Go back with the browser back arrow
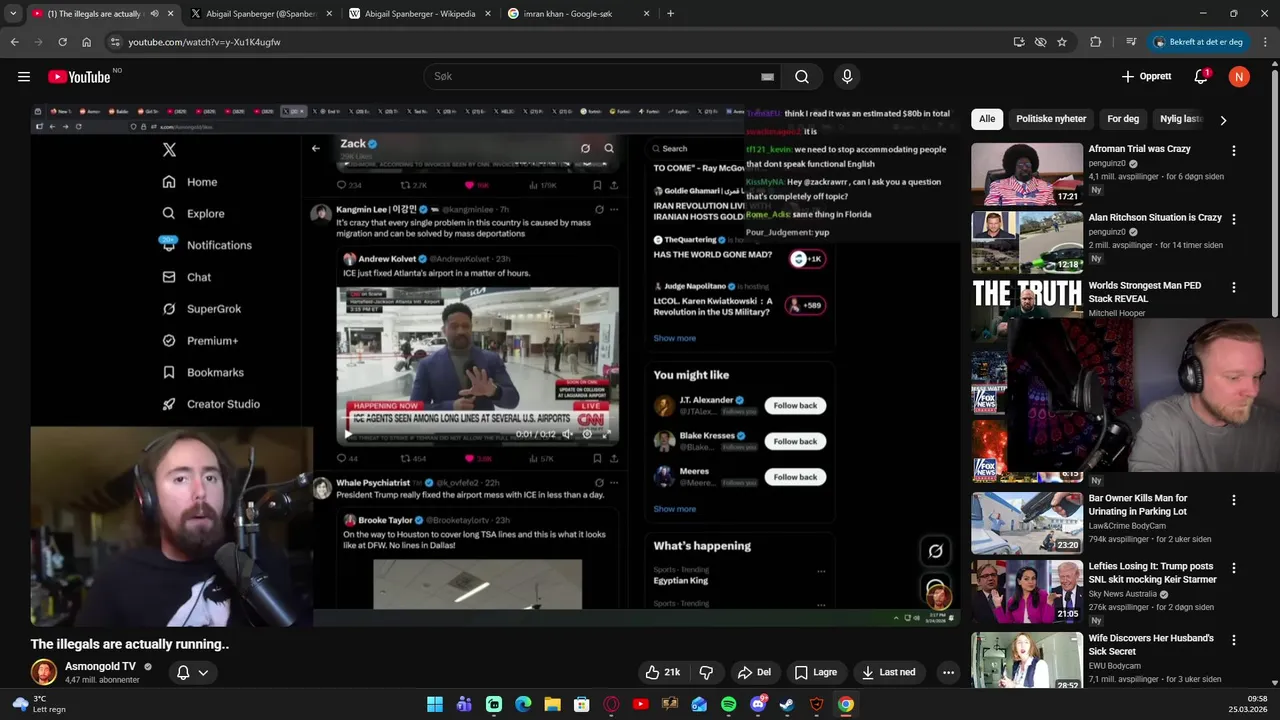Viewport: 1280px width, 720px height. point(14,42)
